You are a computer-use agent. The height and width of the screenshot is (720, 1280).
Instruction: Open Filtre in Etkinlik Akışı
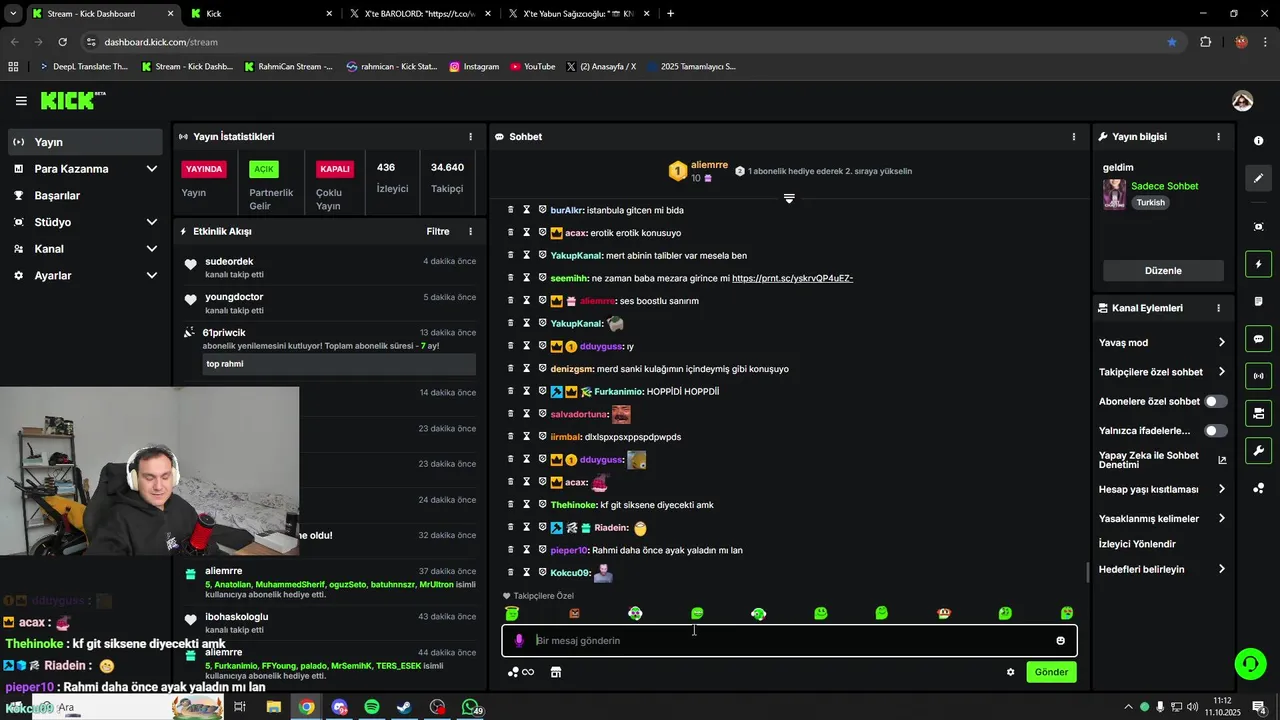pos(438,232)
